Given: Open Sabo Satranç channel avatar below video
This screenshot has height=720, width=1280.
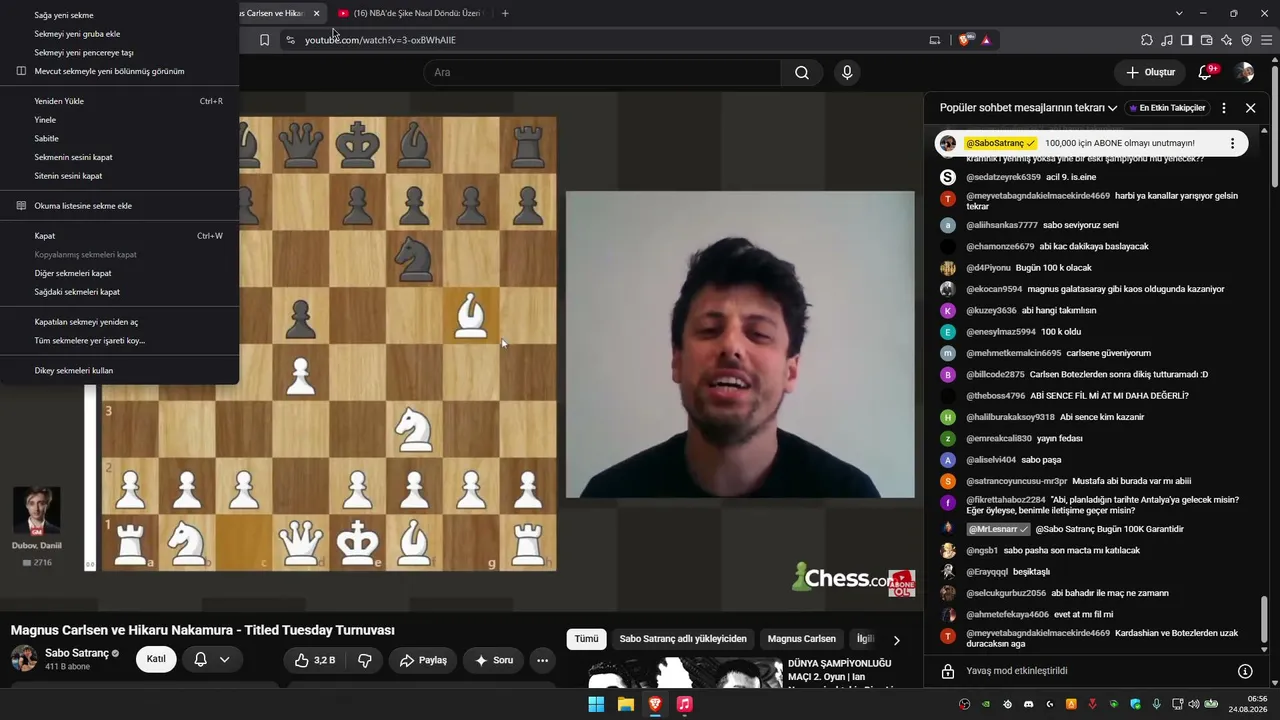Looking at the screenshot, I should [24, 659].
